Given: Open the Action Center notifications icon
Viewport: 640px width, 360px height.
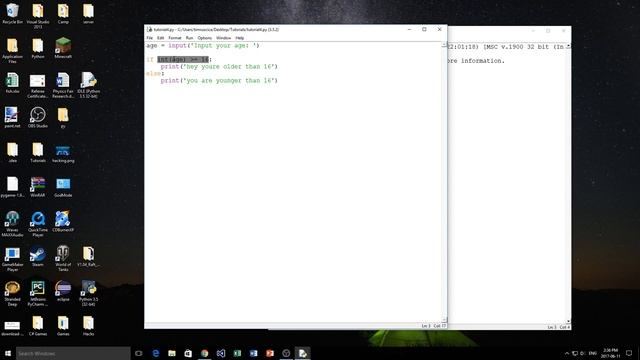Looking at the screenshot, I should (x=629, y=353).
